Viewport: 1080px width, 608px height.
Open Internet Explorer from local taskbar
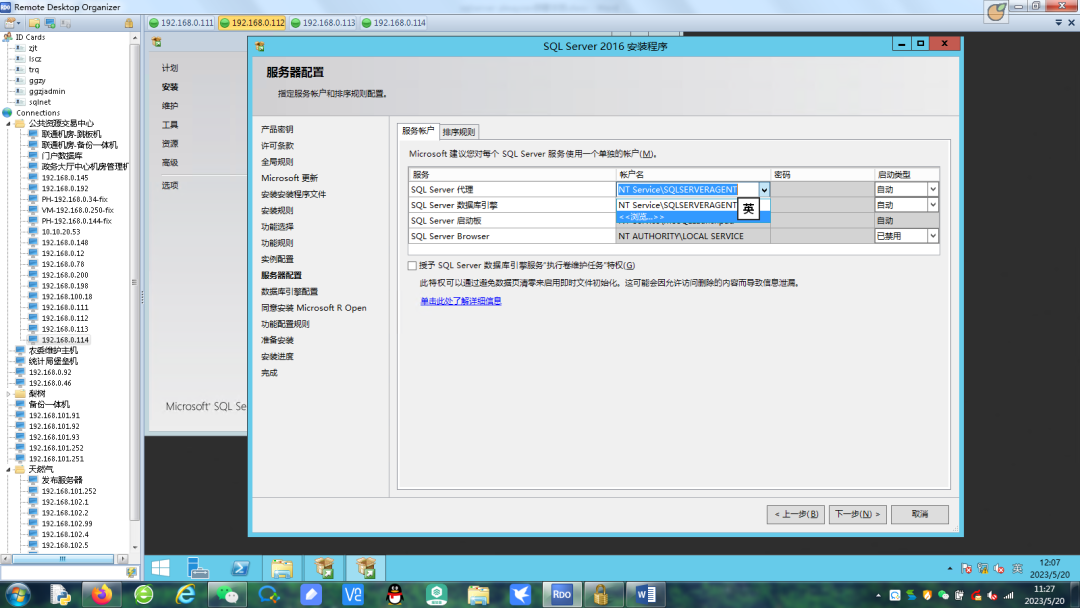click(185, 594)
